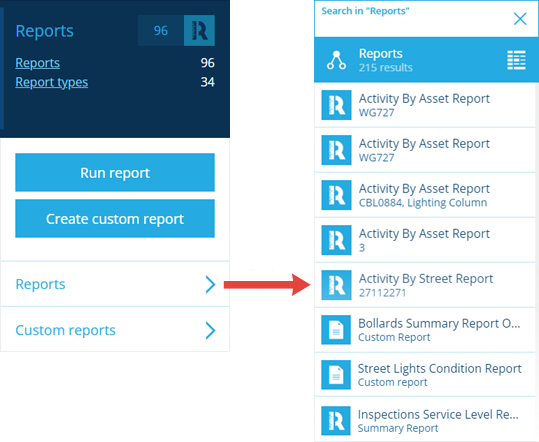This screenshot has height=442, width=539.
Task: Select the Street Lights Condition Report document icon
Action: pos(336,375)
